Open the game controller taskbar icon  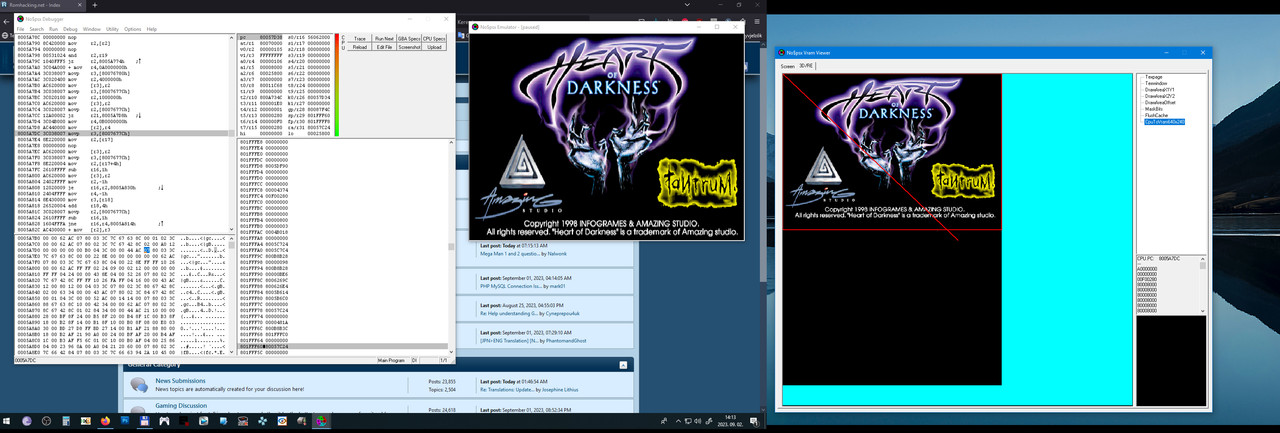[x=164, y=422]
